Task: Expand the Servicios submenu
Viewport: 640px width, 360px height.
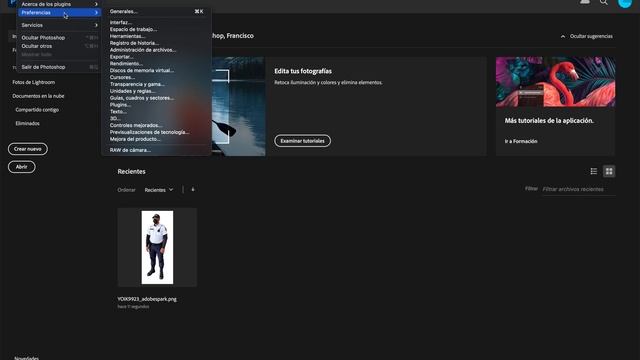Action: click(59, 25)
